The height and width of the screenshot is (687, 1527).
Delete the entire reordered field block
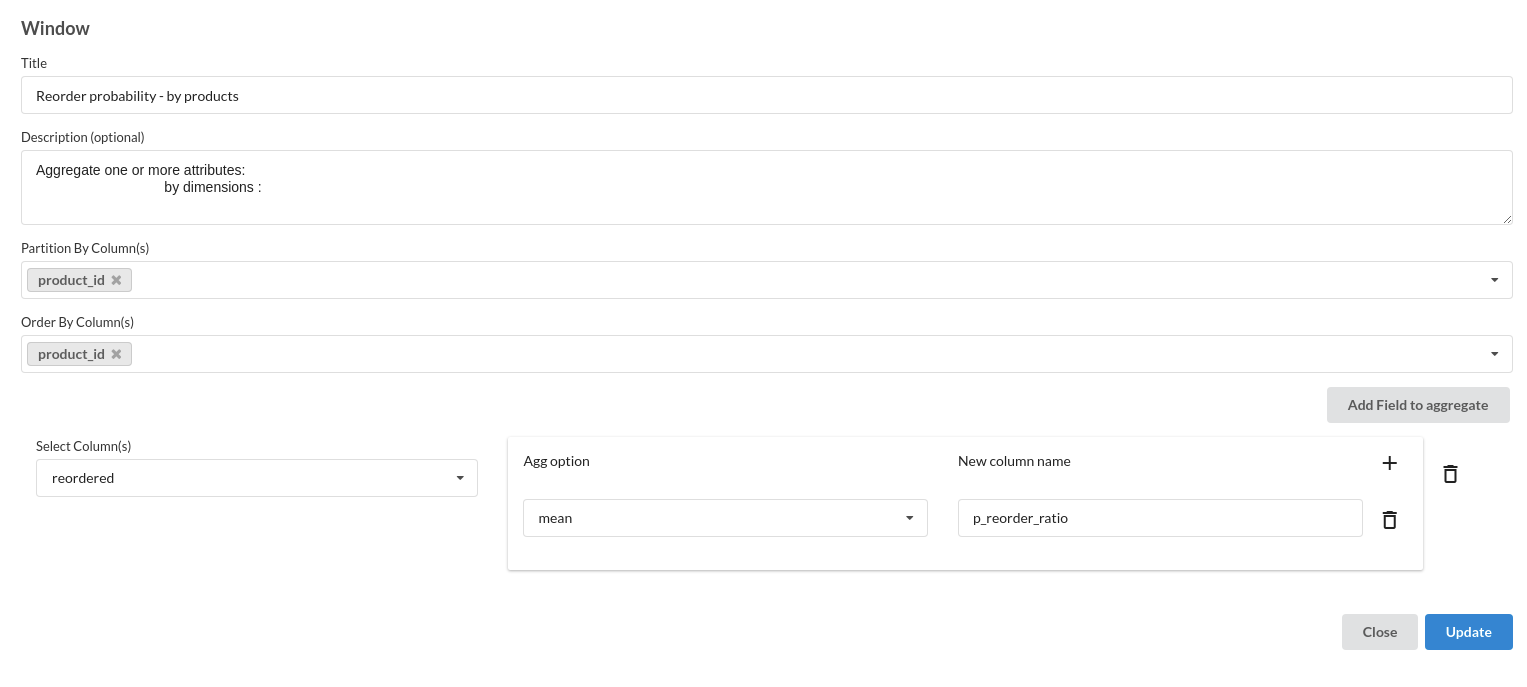[x=1450, y=474]
